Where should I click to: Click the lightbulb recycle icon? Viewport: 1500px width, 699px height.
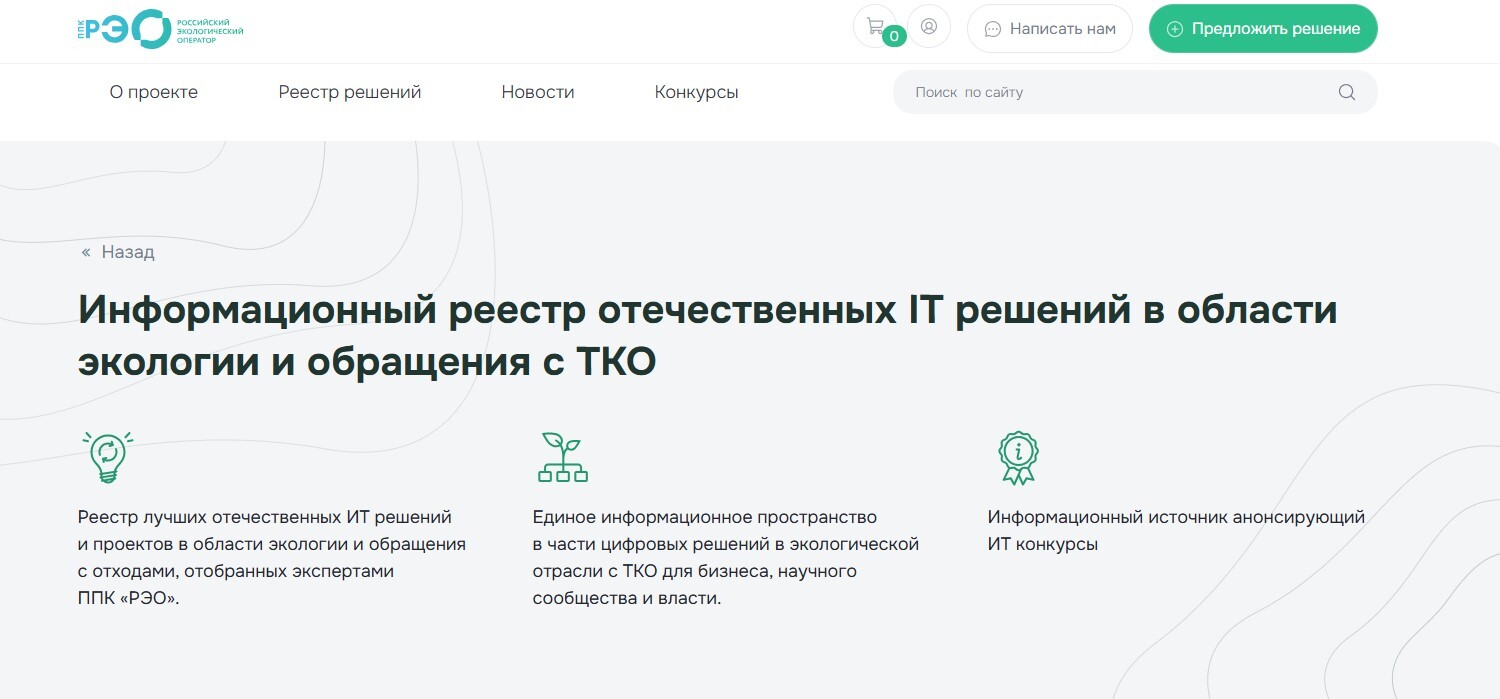click(107, 458)
